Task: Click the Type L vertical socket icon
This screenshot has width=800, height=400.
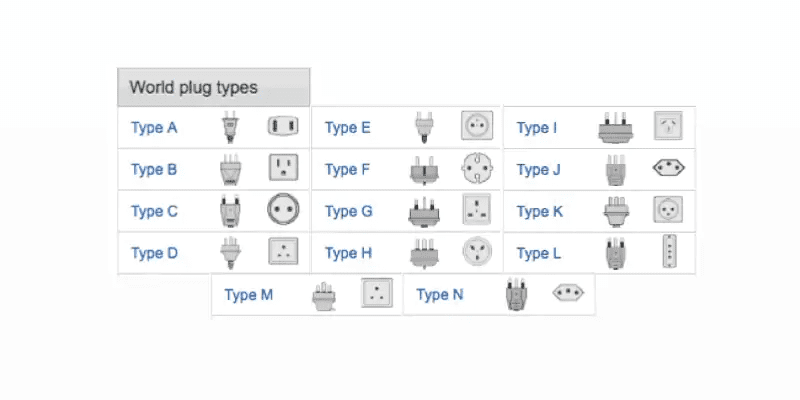Action: pos(669,251)
